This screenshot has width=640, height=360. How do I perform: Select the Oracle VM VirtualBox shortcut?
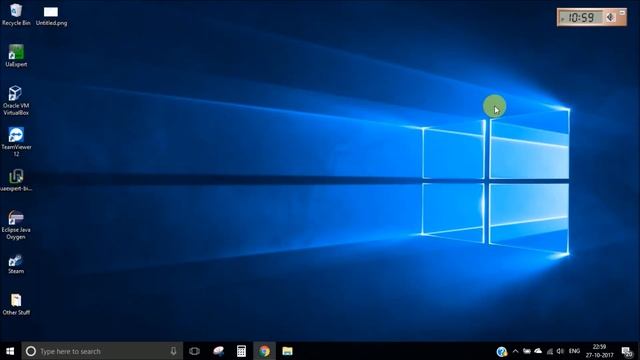click(16, 100)
